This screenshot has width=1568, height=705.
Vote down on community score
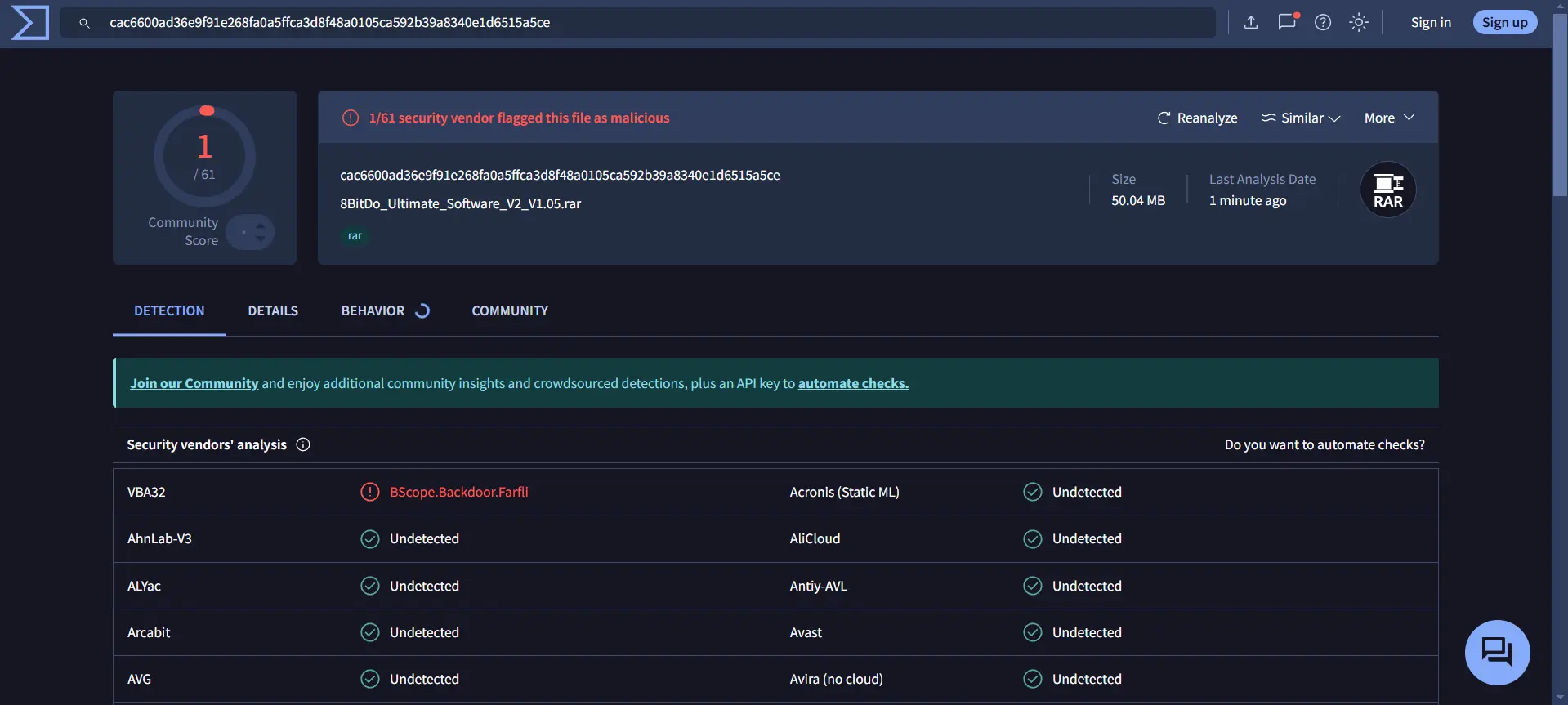pyautogui.click(x=260, y=239)
